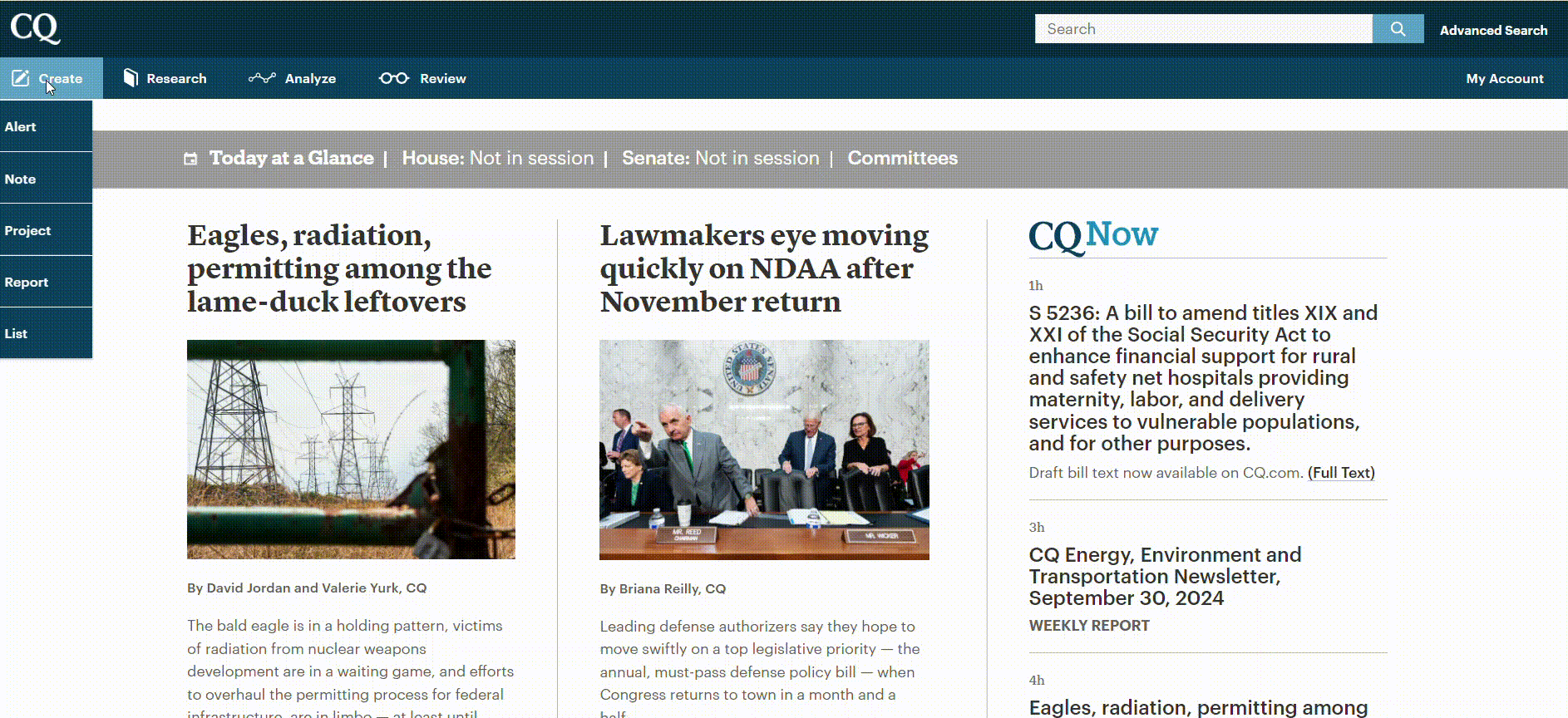Click the Analyze graph icon

click(x=262, y=78)
